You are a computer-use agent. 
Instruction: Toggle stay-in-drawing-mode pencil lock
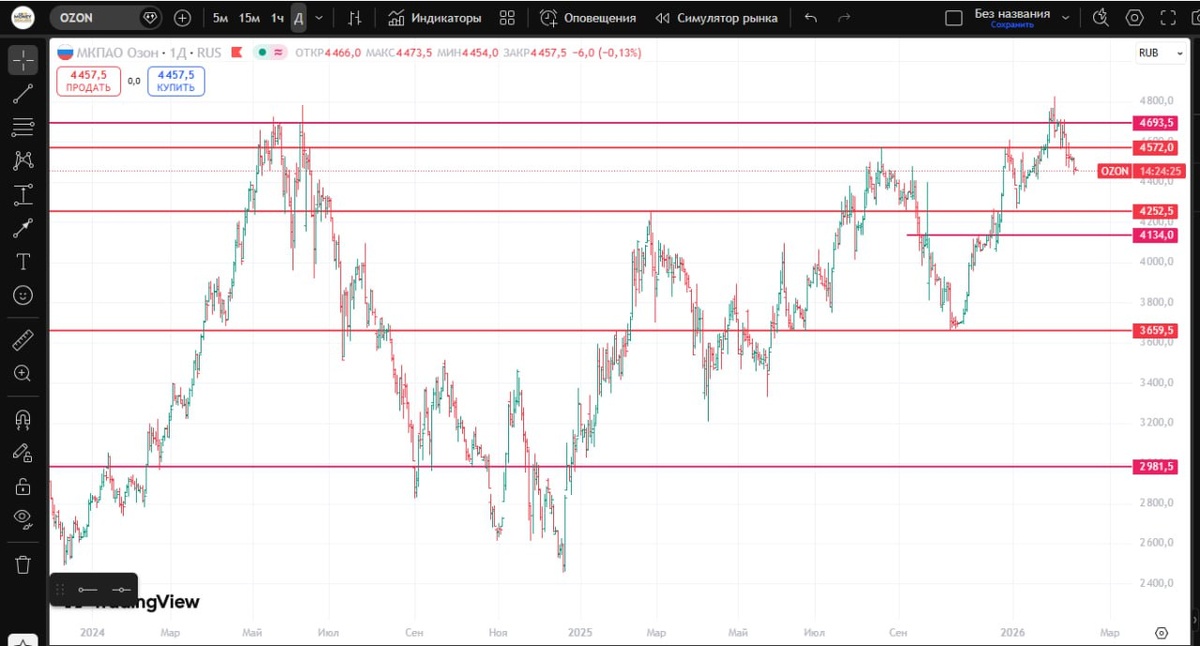coord(23,452)
